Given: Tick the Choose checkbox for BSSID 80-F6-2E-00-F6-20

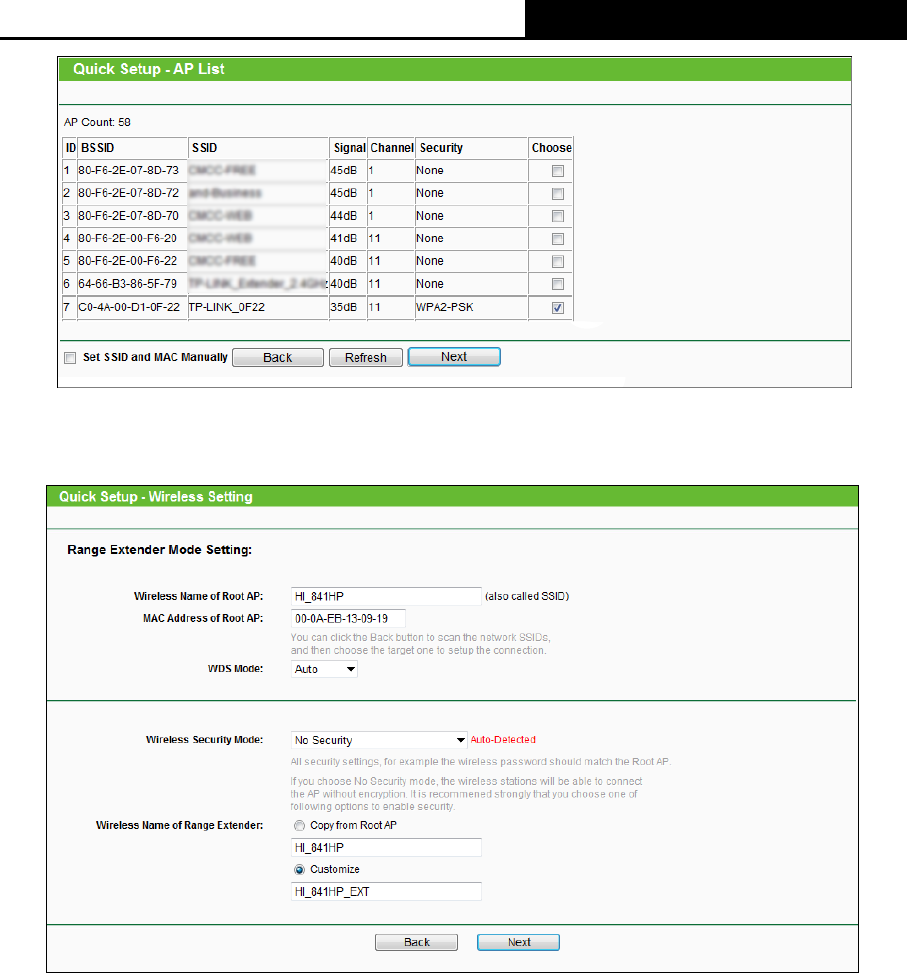Looking at the screenshot, I should [558, 239].
